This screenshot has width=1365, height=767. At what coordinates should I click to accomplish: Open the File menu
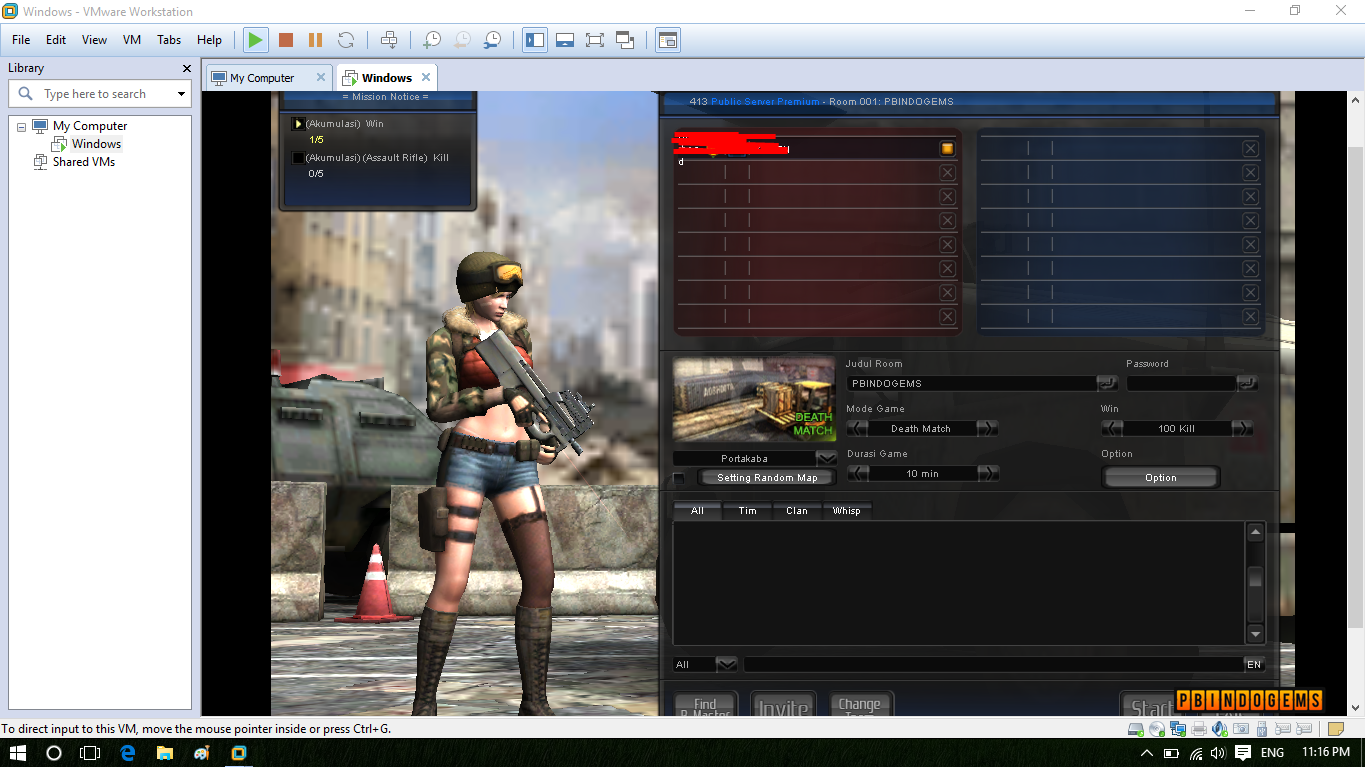pyautogui.click(x=21, y=40)
